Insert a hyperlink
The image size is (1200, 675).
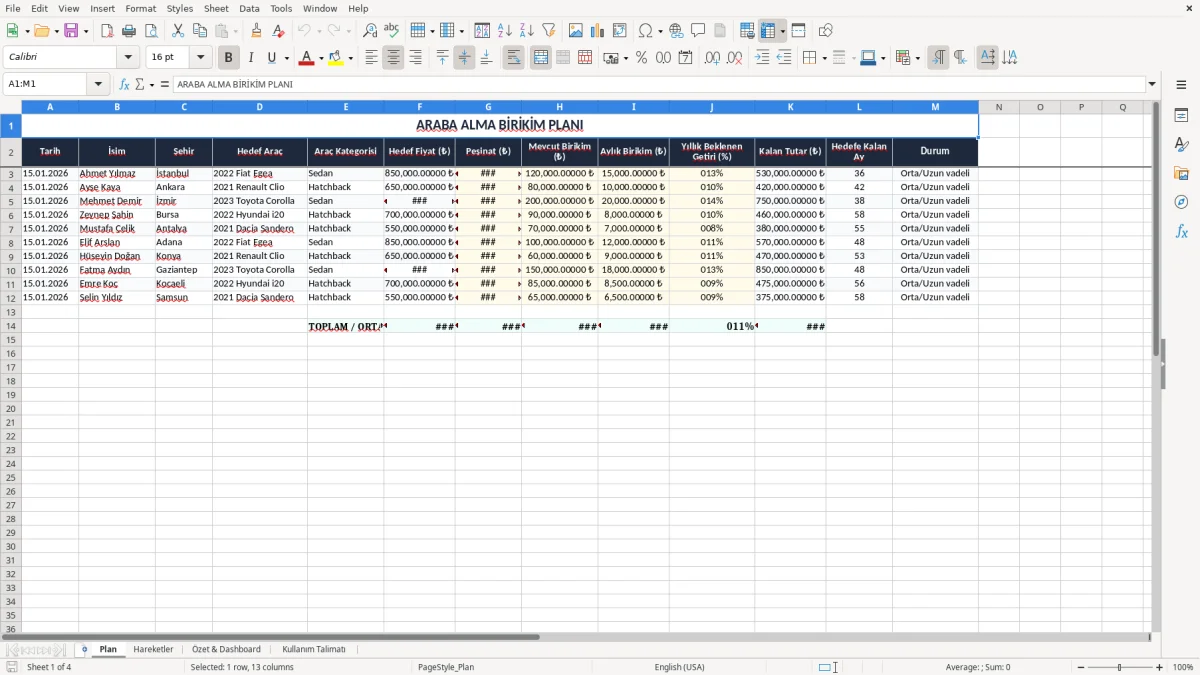click(x=676, y=31)
